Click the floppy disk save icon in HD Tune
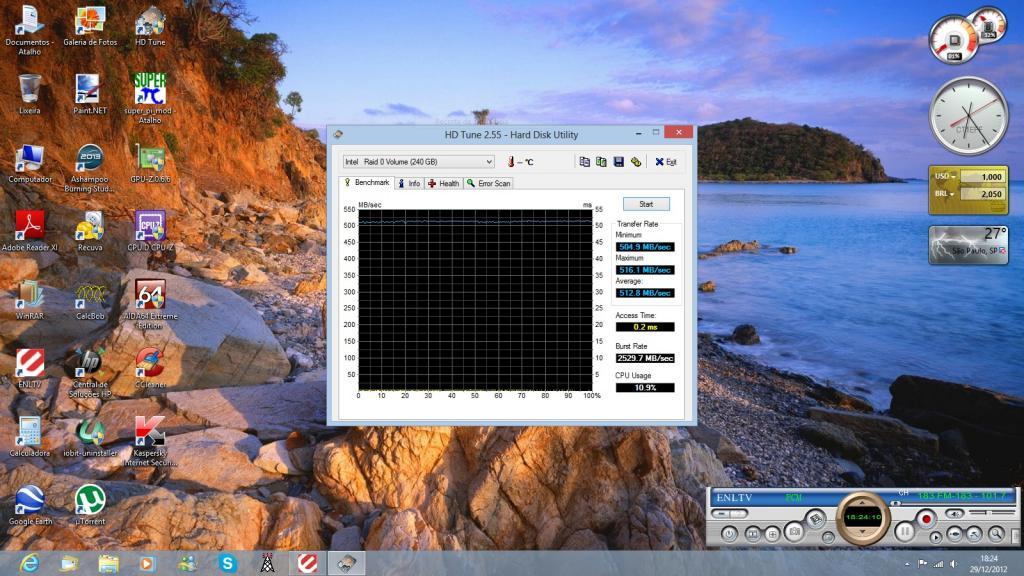The image size is (1024, 576). pos(618,161)
